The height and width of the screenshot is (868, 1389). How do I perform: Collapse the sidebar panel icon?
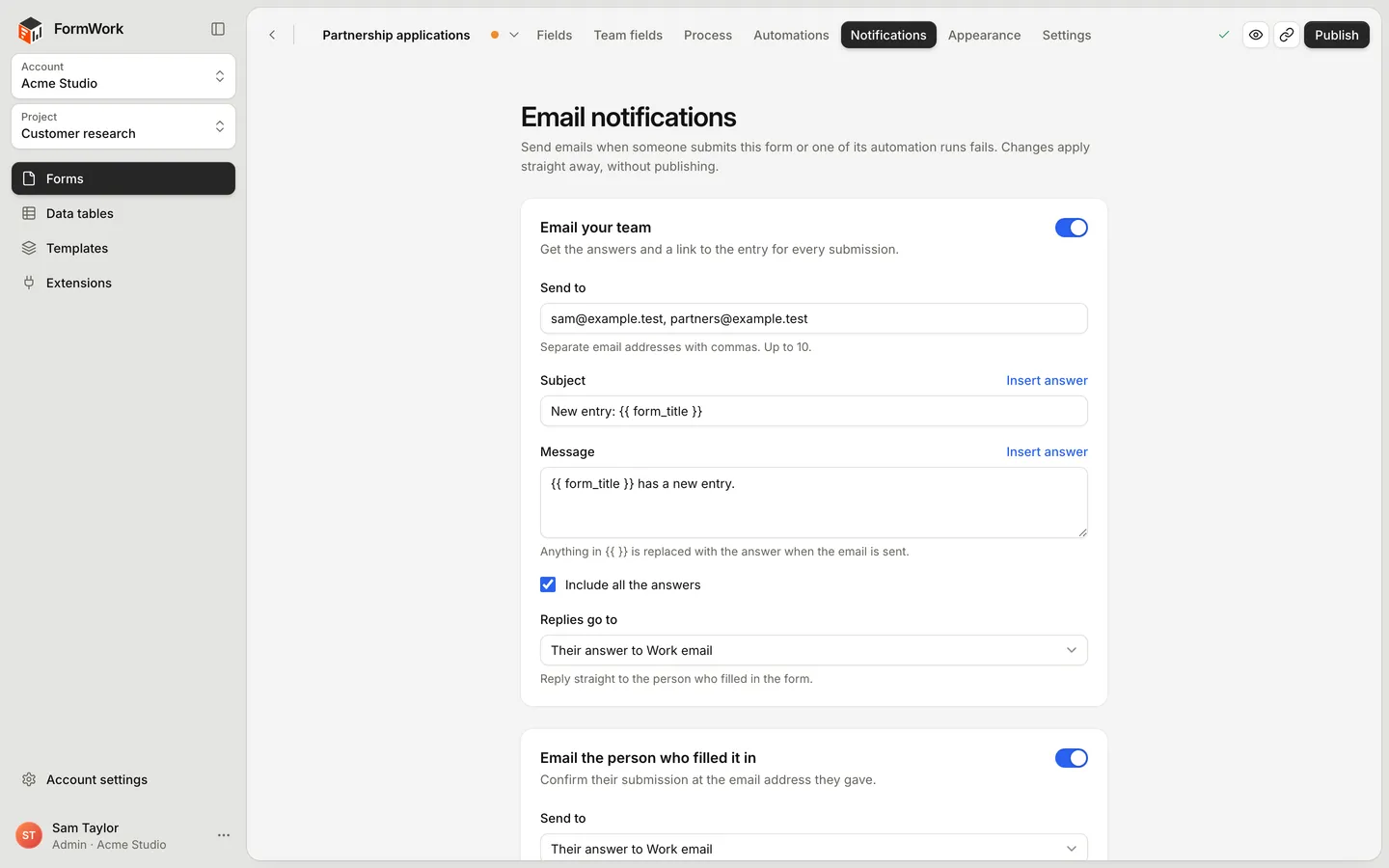(218, 29)
